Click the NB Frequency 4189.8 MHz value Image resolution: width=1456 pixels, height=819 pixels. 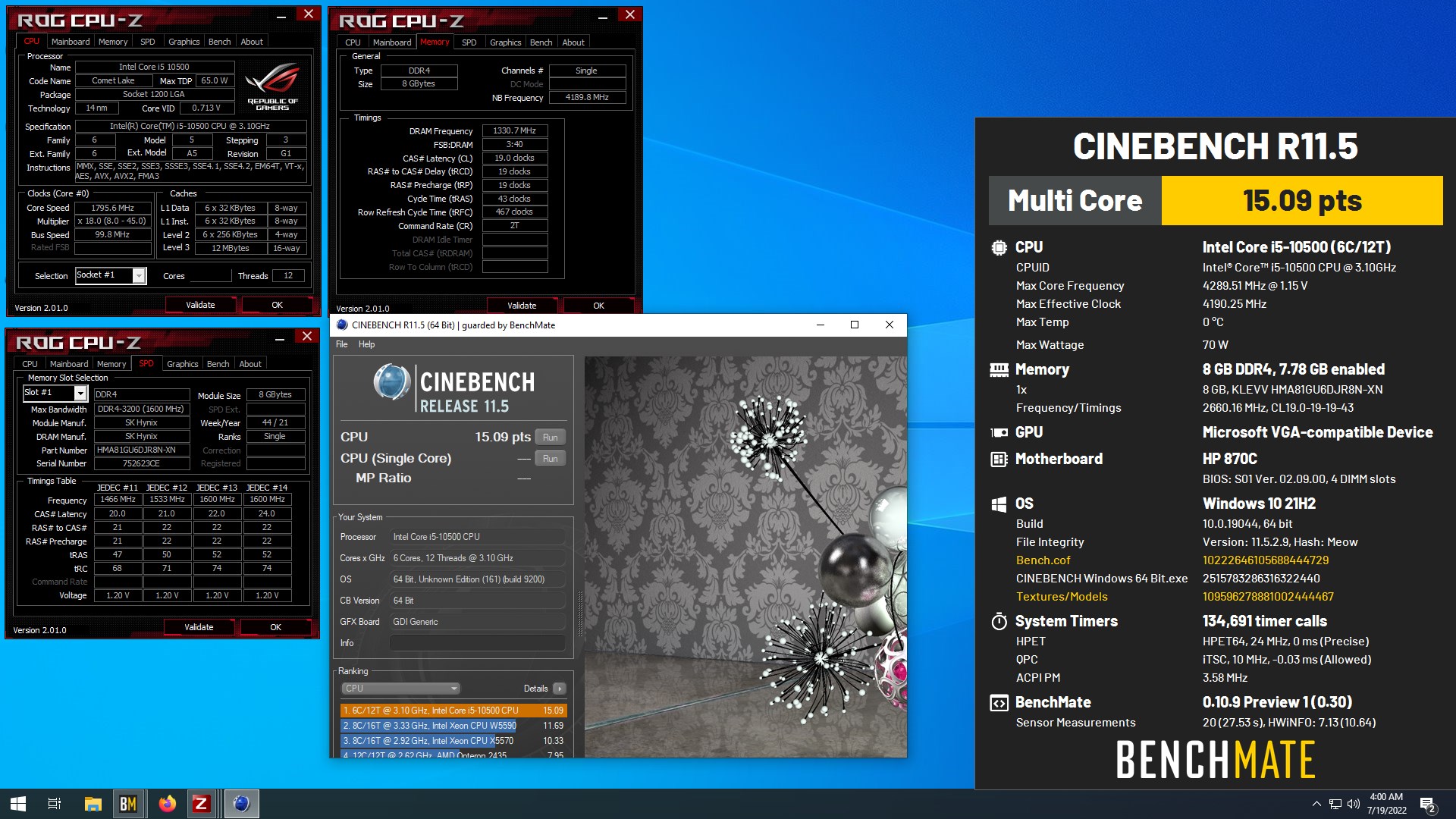587,97
